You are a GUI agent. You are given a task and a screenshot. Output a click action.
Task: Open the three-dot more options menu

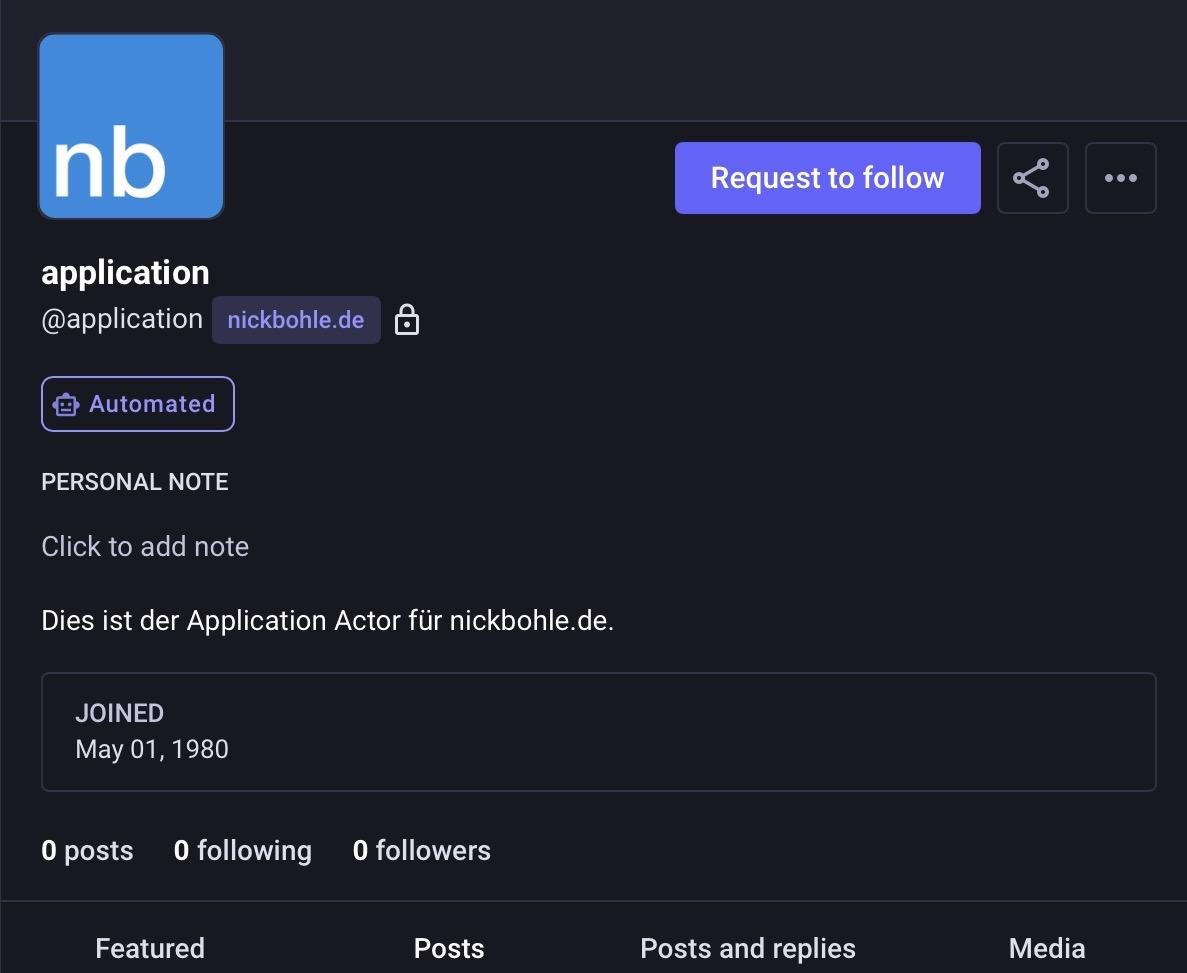coord(1120,178)
